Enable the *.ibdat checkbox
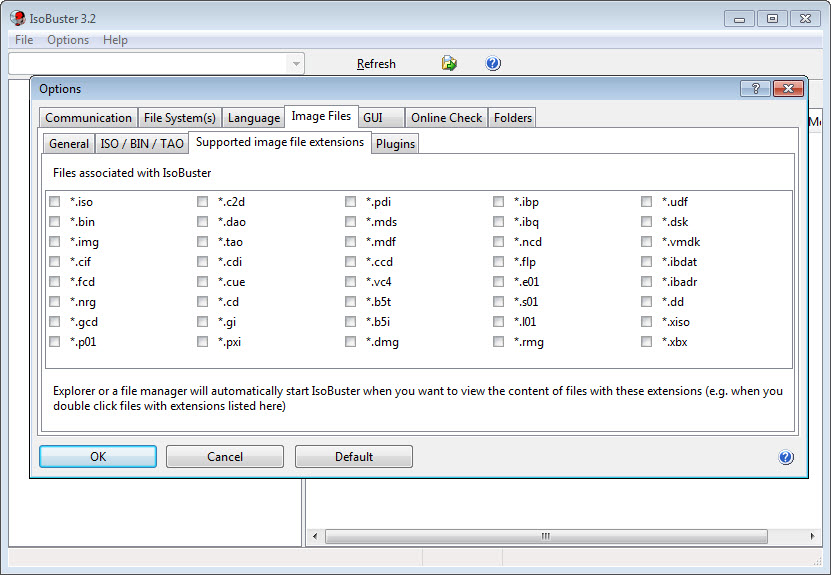This screenshot has height=575, width=831. [x=647, y=261]
